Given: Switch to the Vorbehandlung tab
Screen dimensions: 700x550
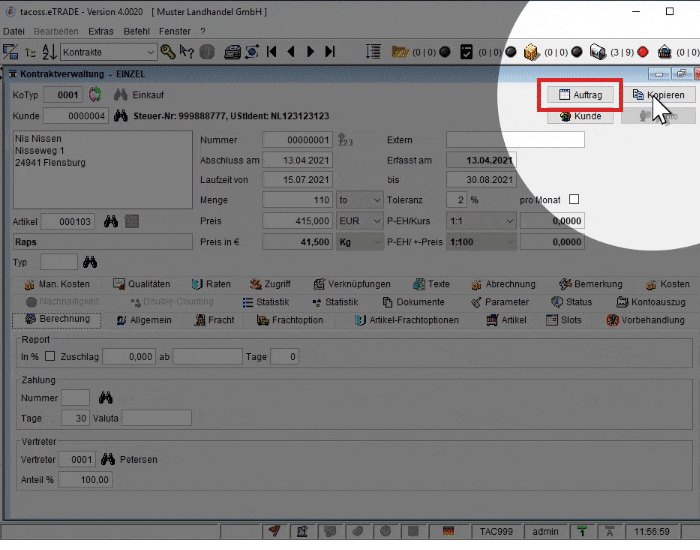Looking at the screenshot, I should click(646, 320).
